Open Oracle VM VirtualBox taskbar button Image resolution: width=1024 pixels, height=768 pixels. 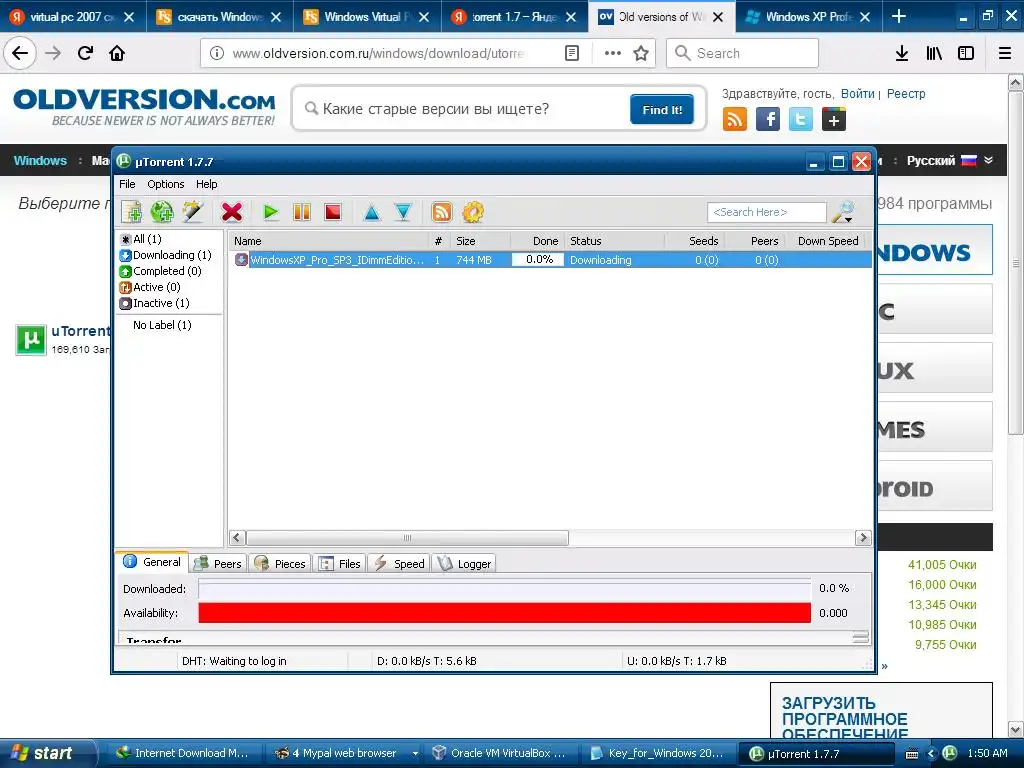click(x=500, y=754)
